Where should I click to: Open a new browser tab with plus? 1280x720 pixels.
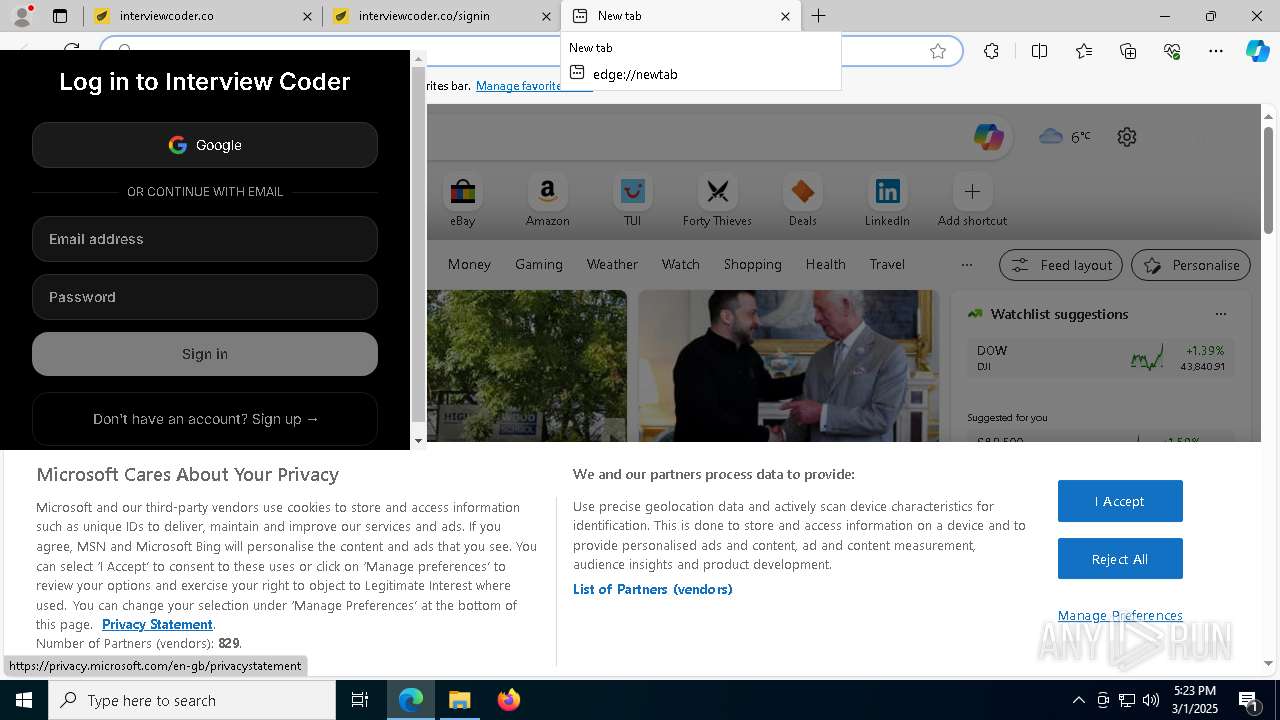click(818, 16)
